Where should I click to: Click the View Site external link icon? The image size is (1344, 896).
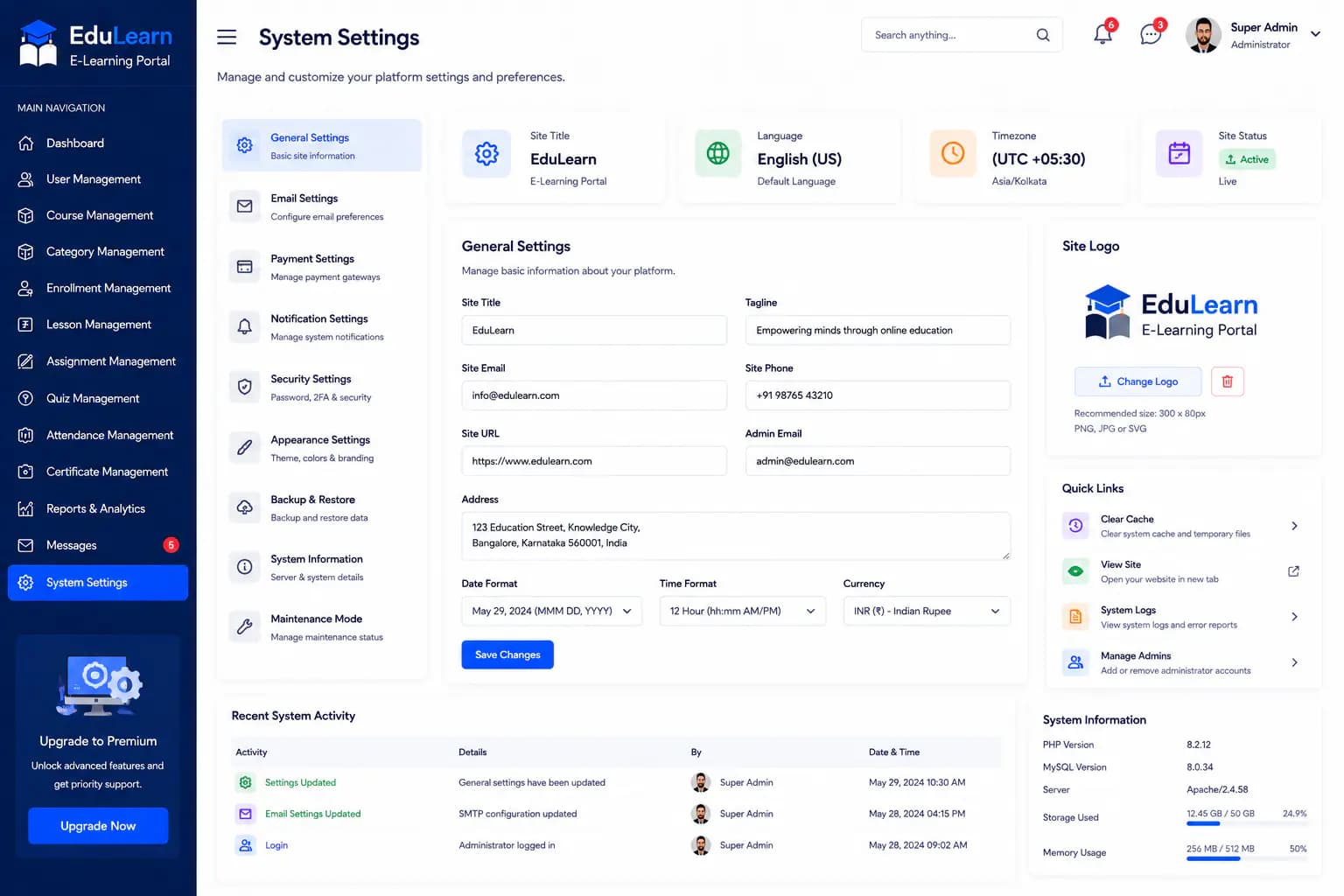coord(1293,571)
